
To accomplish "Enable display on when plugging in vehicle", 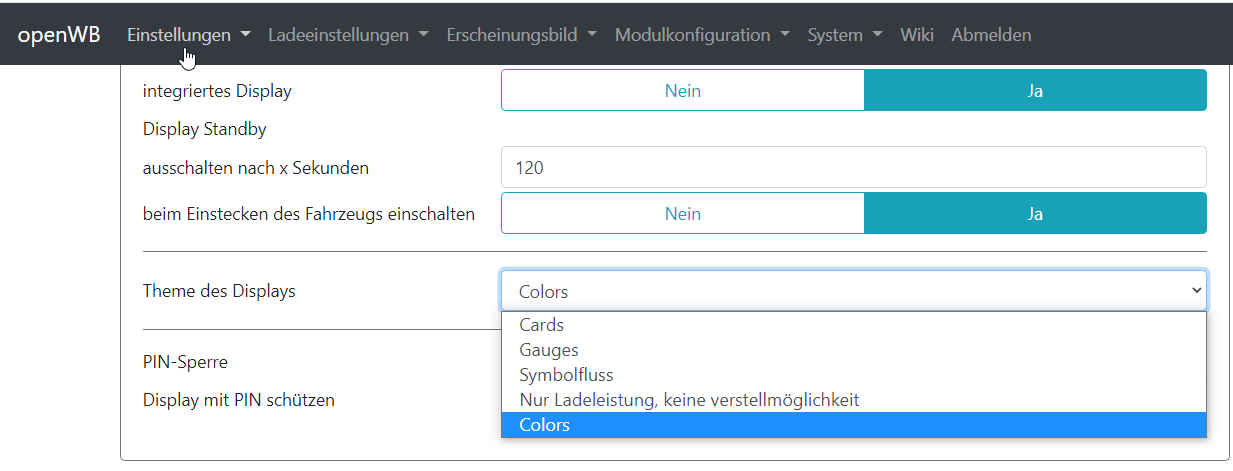I will click(x=1035, y=213).
